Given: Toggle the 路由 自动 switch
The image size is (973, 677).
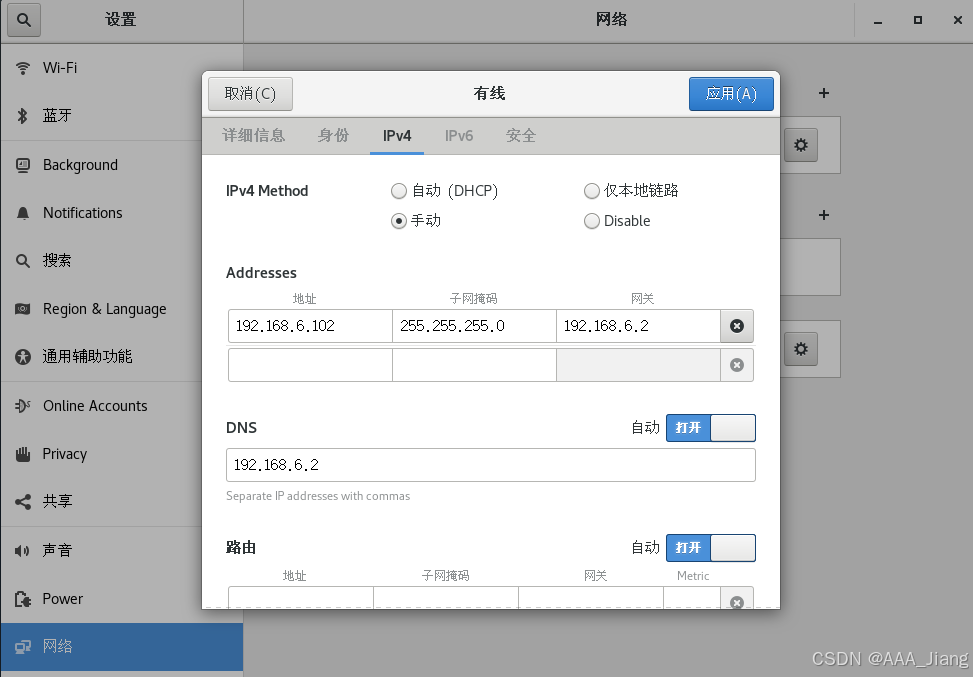Looking at the screenshot, I should 711,548.
